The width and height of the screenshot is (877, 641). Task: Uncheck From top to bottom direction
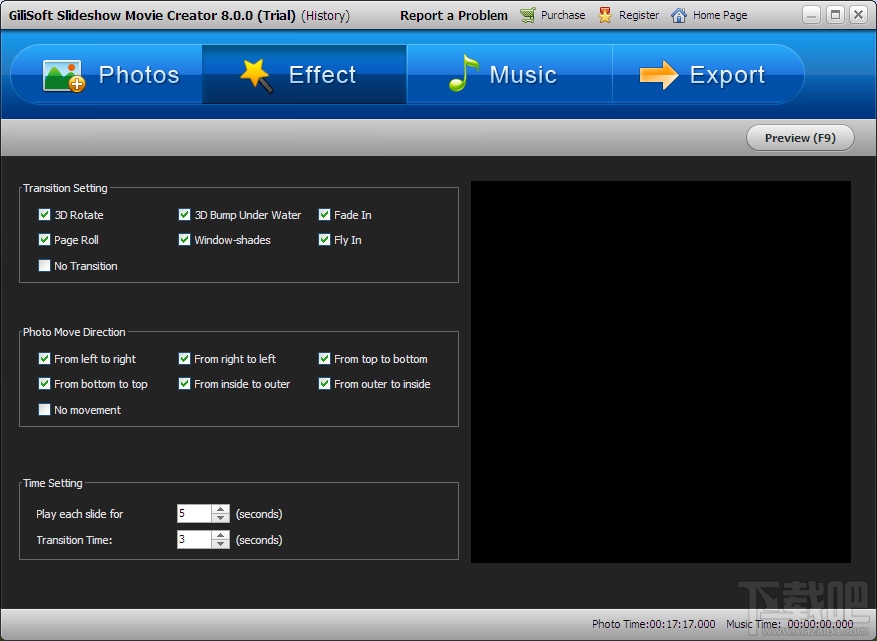pos(324,358)
